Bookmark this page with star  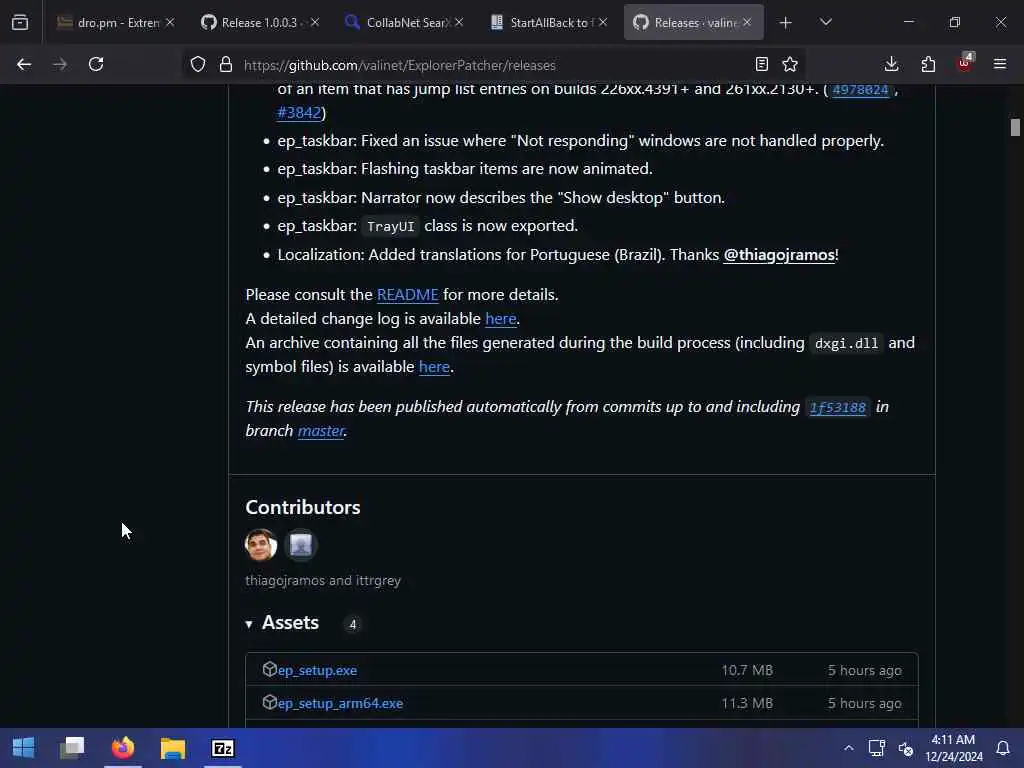point(790,64)
